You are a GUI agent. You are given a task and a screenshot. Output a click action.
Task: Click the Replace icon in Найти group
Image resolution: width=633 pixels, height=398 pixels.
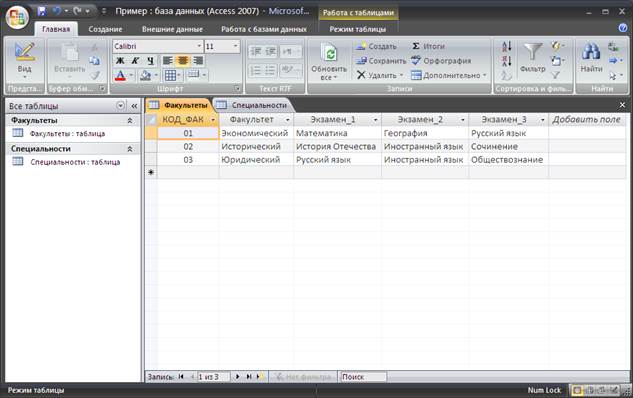point(613,46)
